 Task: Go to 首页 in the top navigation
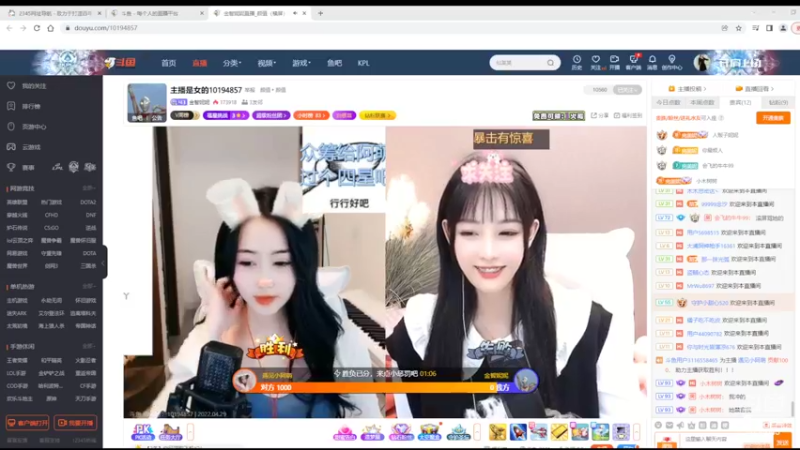[x=168, y=63]
